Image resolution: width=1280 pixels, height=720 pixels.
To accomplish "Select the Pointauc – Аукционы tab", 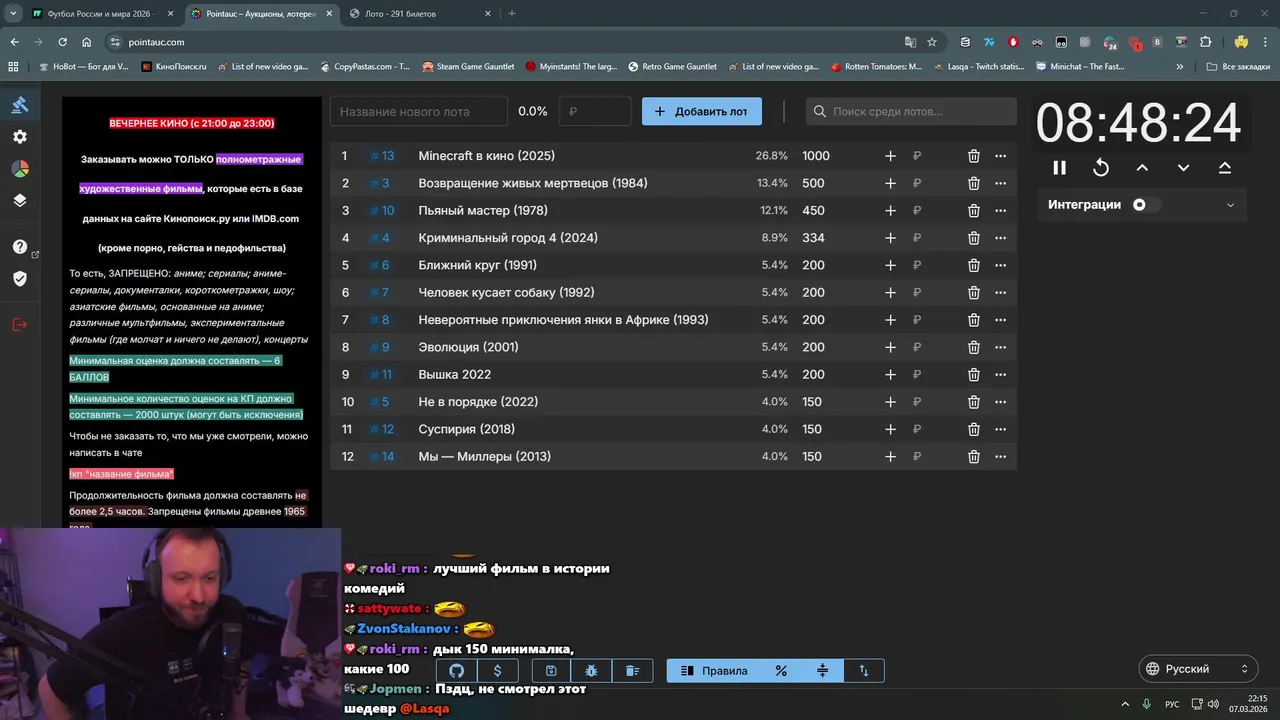I will [260, 14].
